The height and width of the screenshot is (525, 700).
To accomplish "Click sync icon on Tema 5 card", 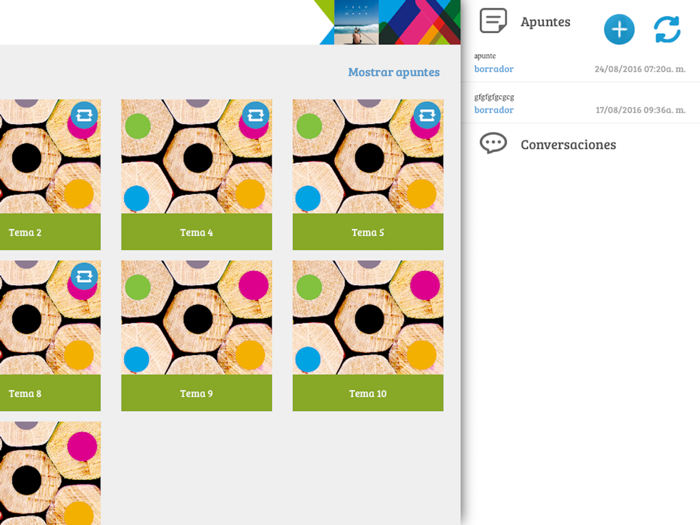I will click(x=427, y=116).
